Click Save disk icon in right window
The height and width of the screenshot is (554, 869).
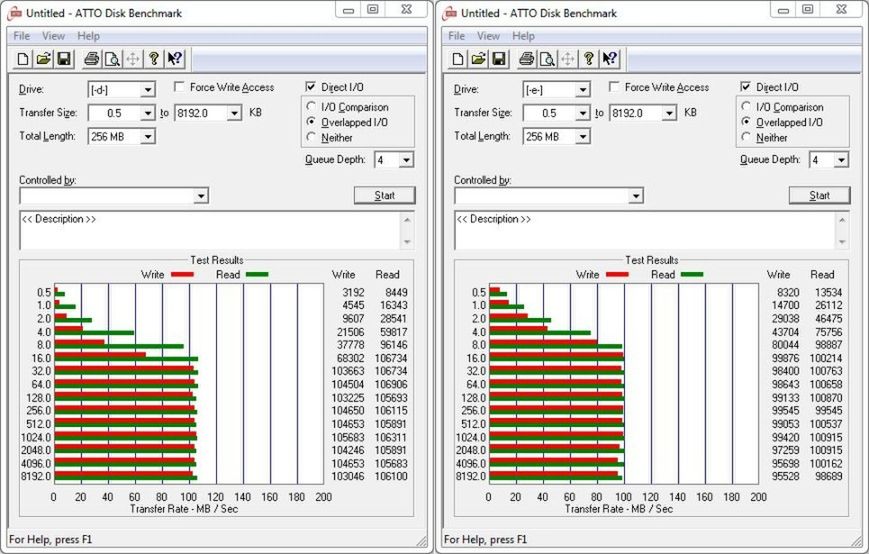click(x=499, y=59)
